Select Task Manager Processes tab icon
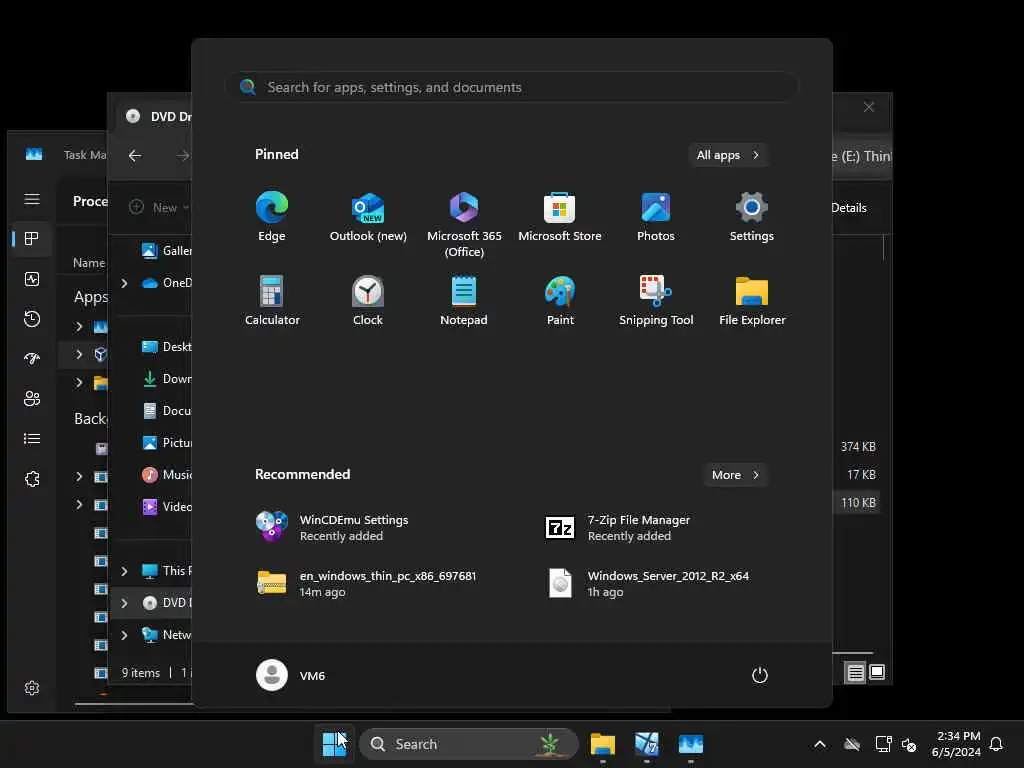 tap(32, 239)
